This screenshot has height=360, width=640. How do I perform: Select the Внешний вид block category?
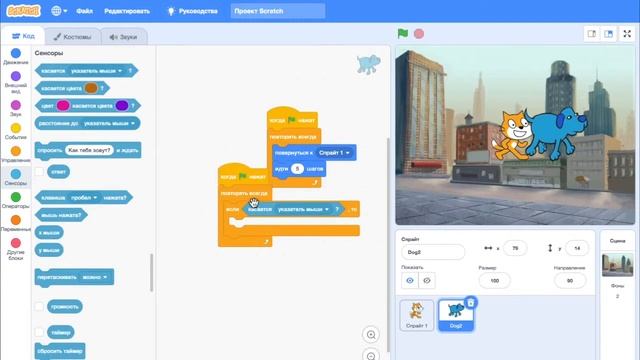tap(16, 82)
